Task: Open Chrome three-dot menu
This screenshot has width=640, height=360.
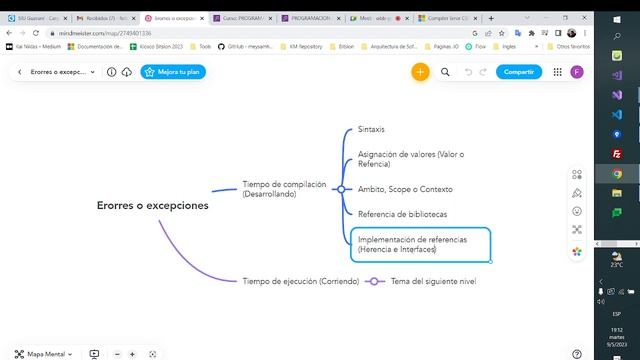Action: 585,33
